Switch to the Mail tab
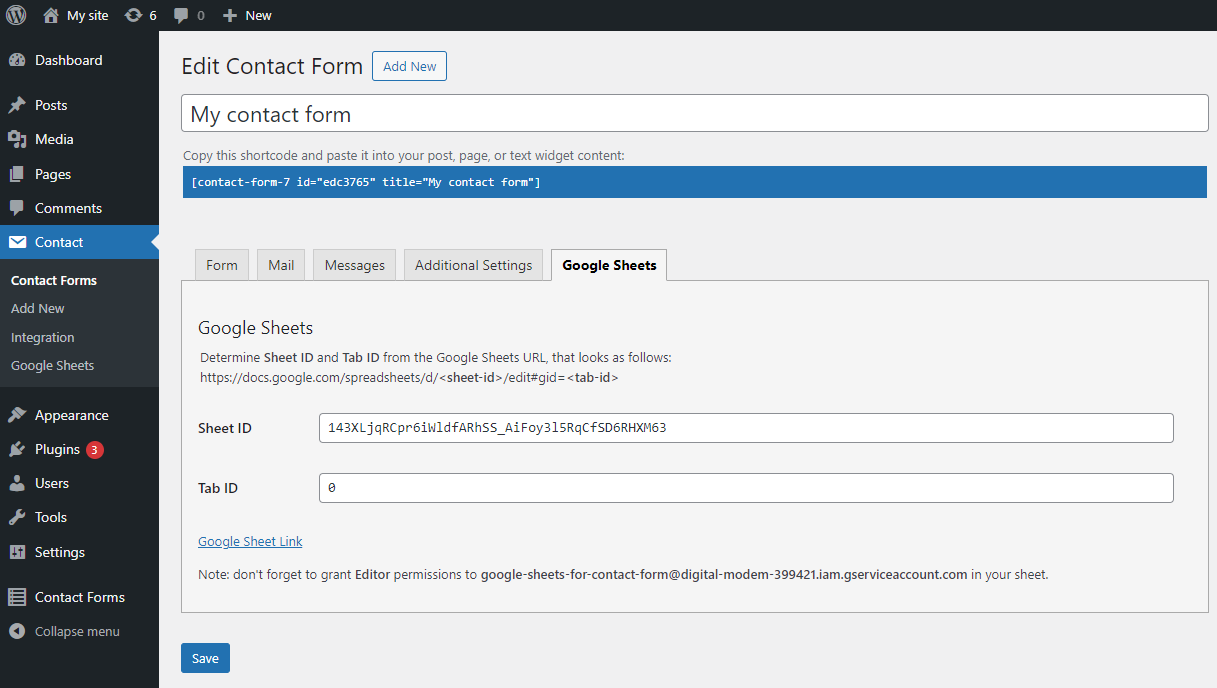This screenshot has width=1217, height=688. [281, 265]
